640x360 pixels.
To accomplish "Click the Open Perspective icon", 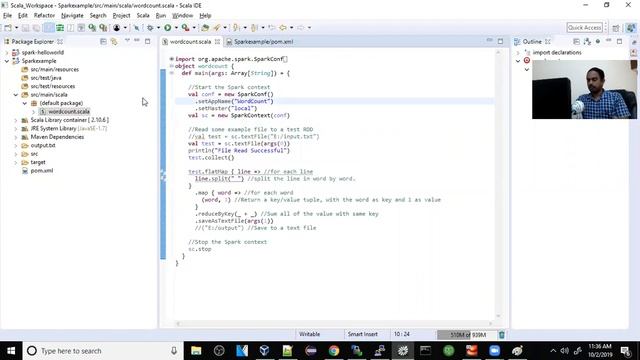I will coord(616,28).
